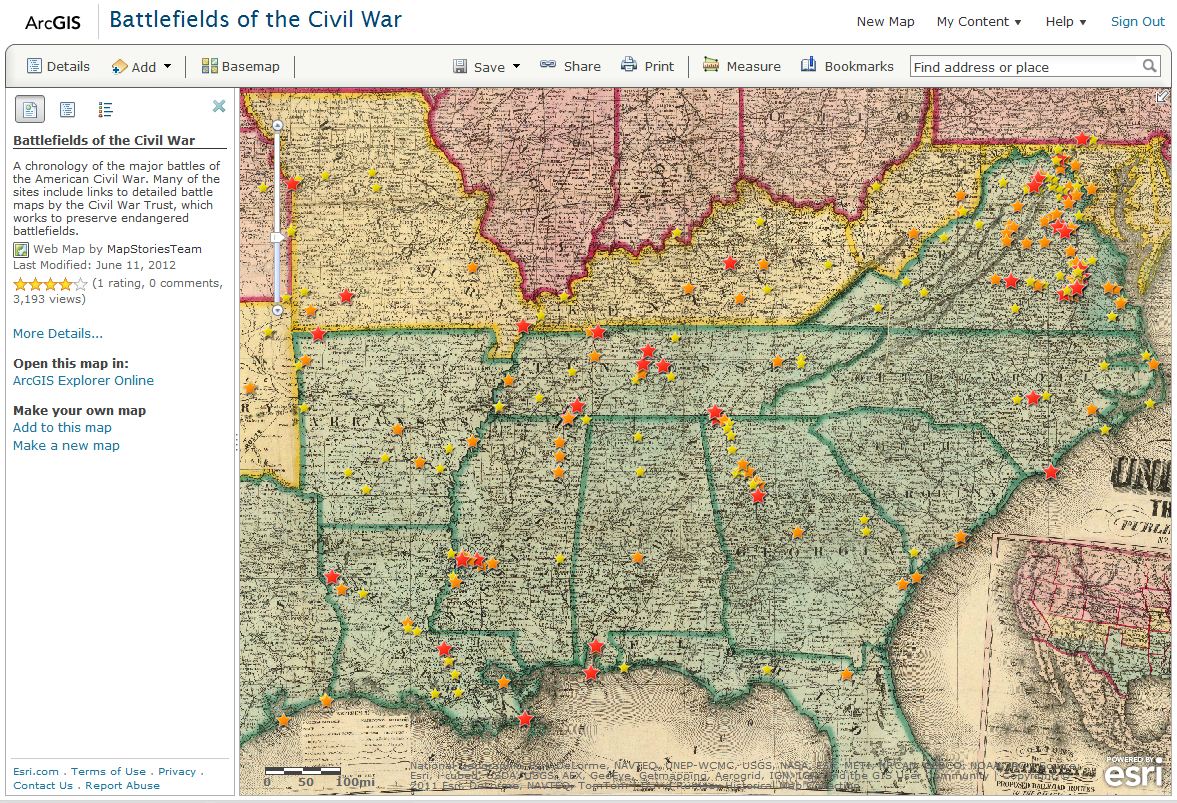Screen dimensions: 1177x803
Task: Open the Basemap gallery
Action: (240, 66)
